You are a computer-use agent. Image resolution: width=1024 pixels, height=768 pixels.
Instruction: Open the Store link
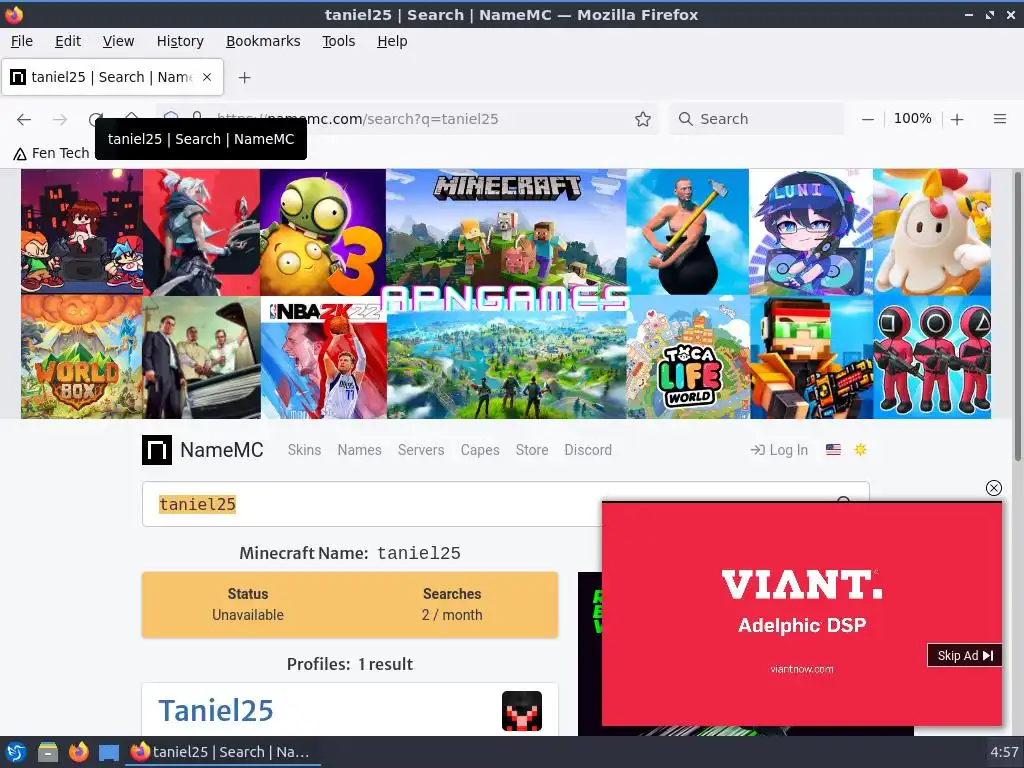[532, 450]
